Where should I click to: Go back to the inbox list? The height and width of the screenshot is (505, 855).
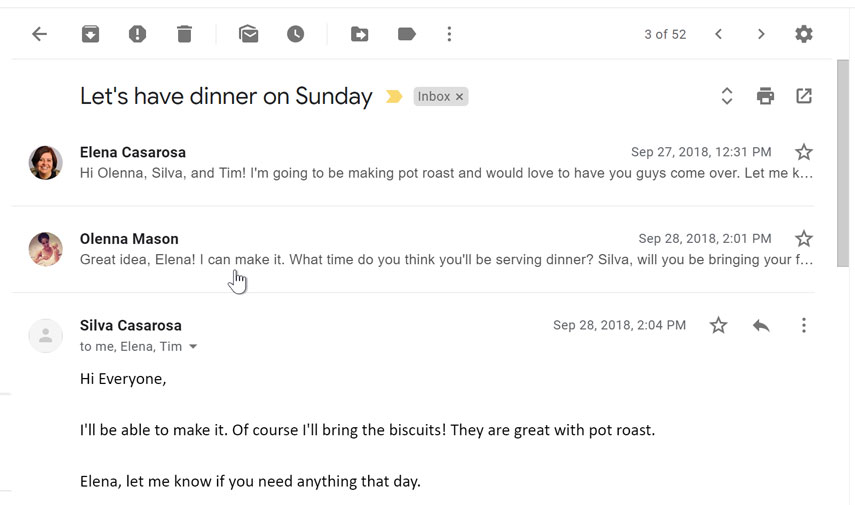pyautogui.click(x=39, y=34)
